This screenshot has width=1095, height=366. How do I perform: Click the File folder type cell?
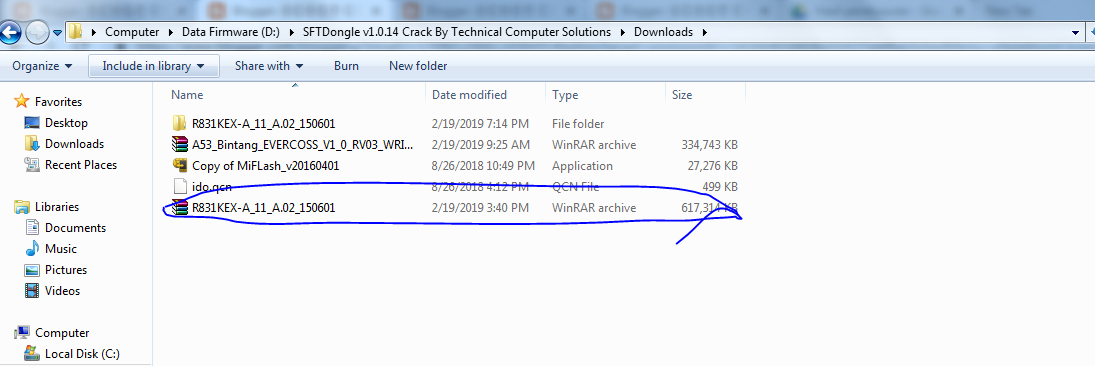[x=578, y=124]
